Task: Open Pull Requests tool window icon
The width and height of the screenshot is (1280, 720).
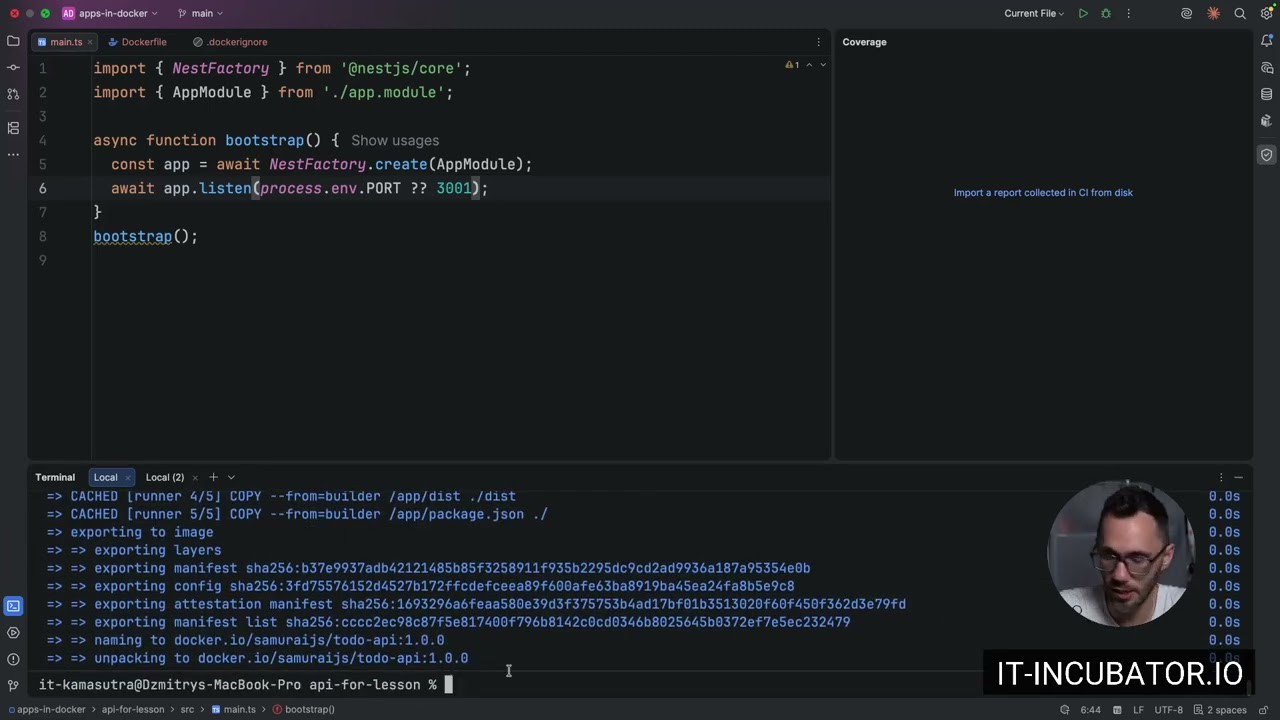Action: click(x=13, y=93)
